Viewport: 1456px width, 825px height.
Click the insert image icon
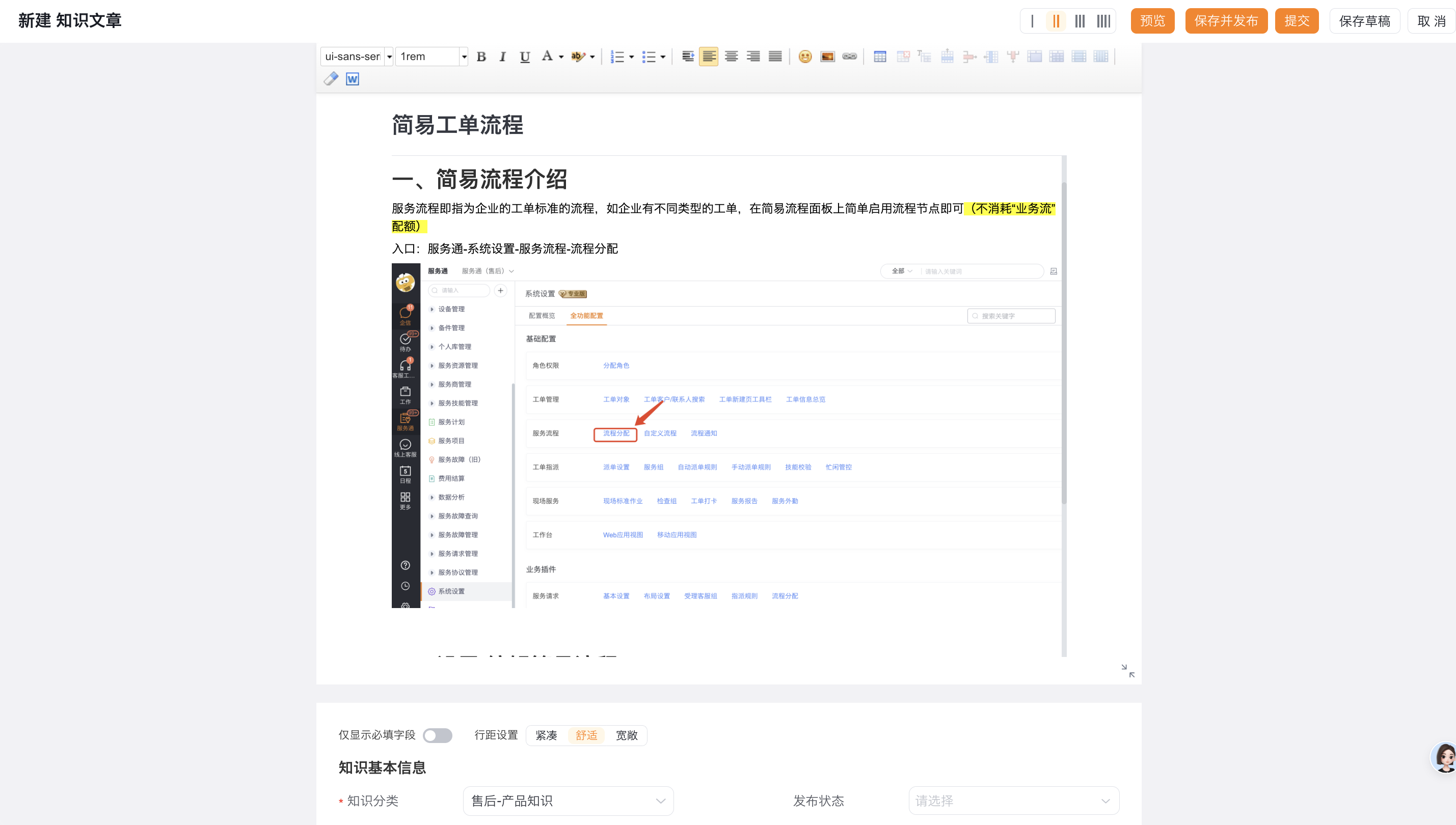pyautogui.click(x=827, y=57)
